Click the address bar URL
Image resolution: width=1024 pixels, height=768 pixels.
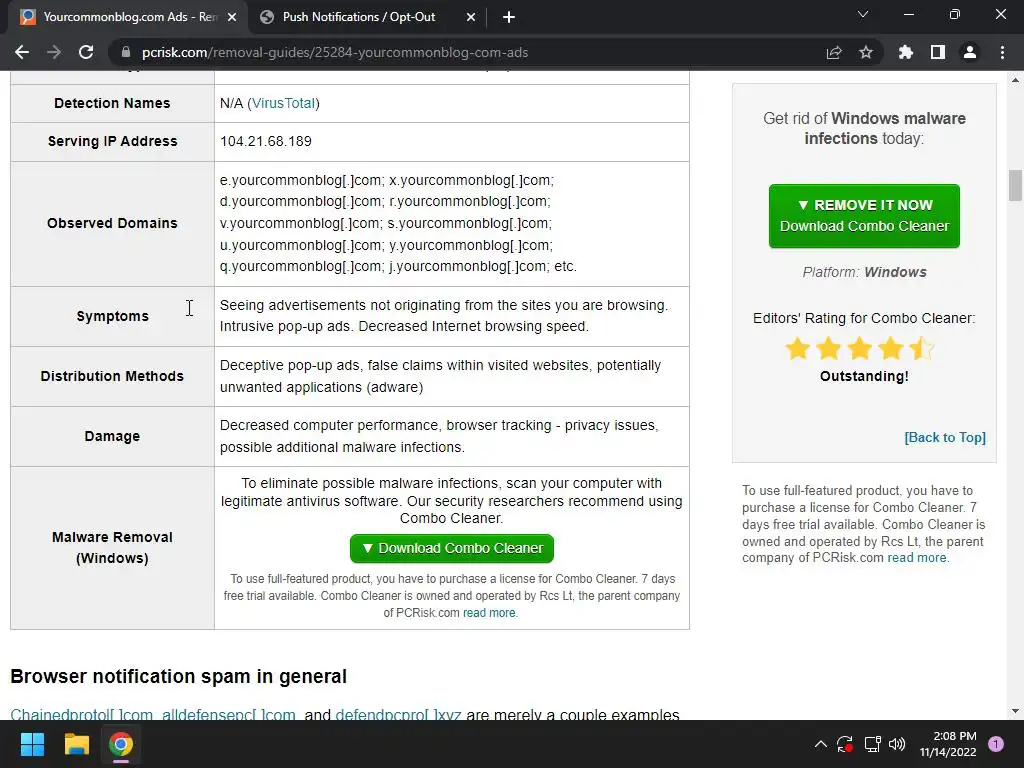(x=334, y=52)
